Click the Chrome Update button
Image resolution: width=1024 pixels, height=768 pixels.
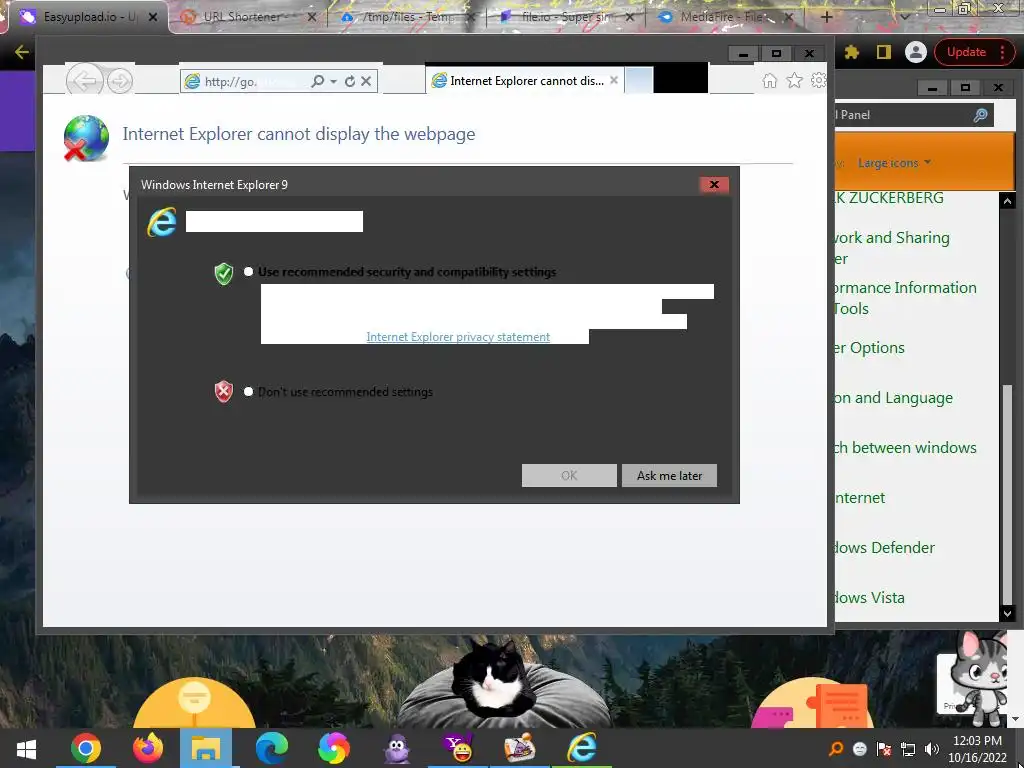click(x=974, y=52)
